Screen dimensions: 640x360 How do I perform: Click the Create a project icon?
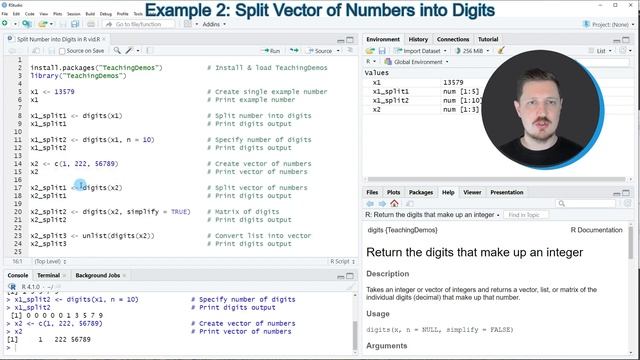click(27, 24)
